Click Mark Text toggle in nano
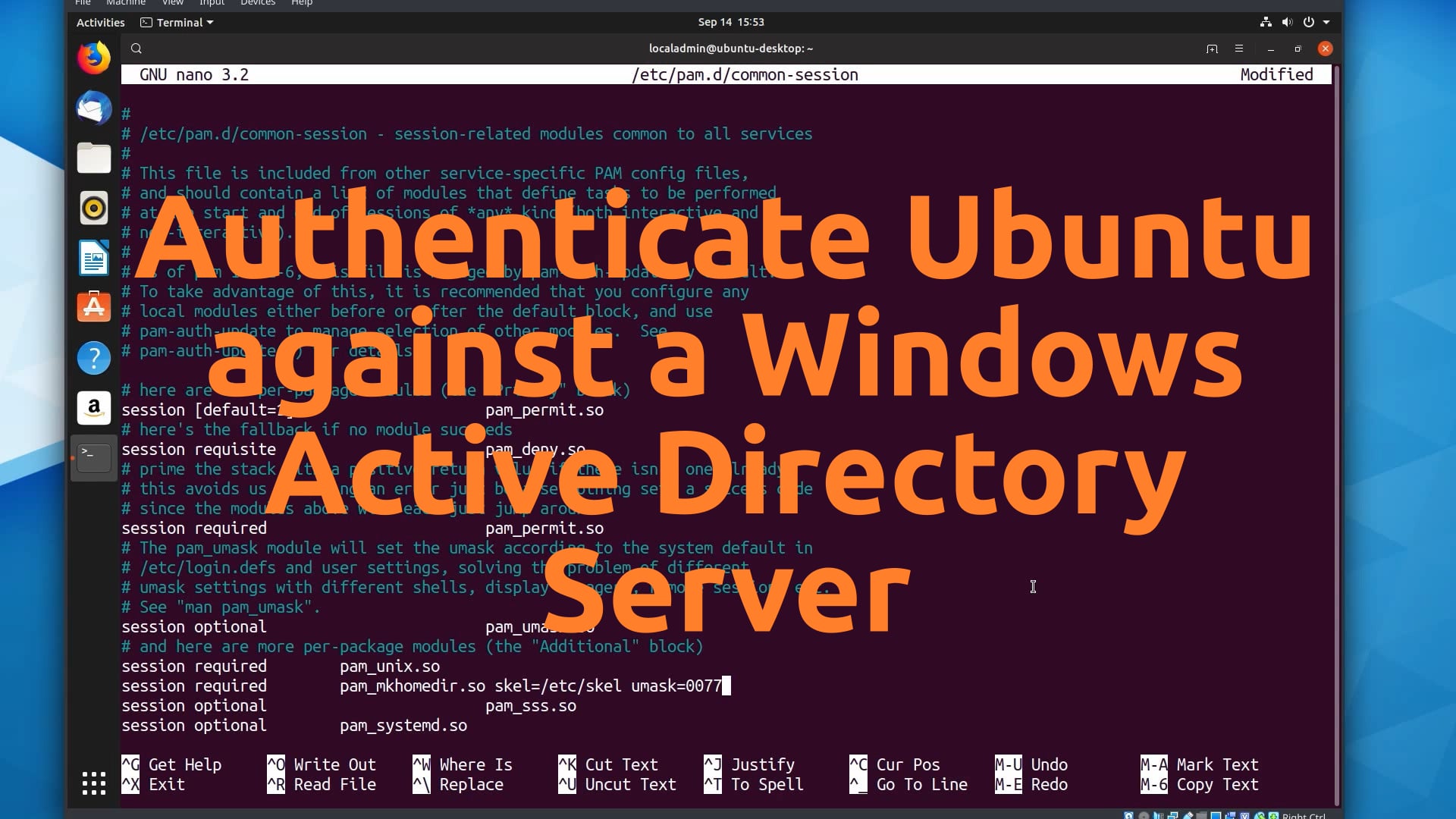The image size is (1456, 819). click(1198, 764)
